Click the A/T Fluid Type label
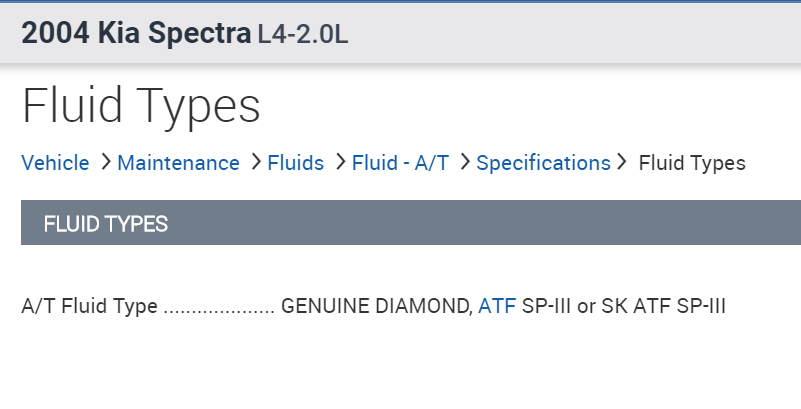Screen dimensions: 801x409 [89, 306]
